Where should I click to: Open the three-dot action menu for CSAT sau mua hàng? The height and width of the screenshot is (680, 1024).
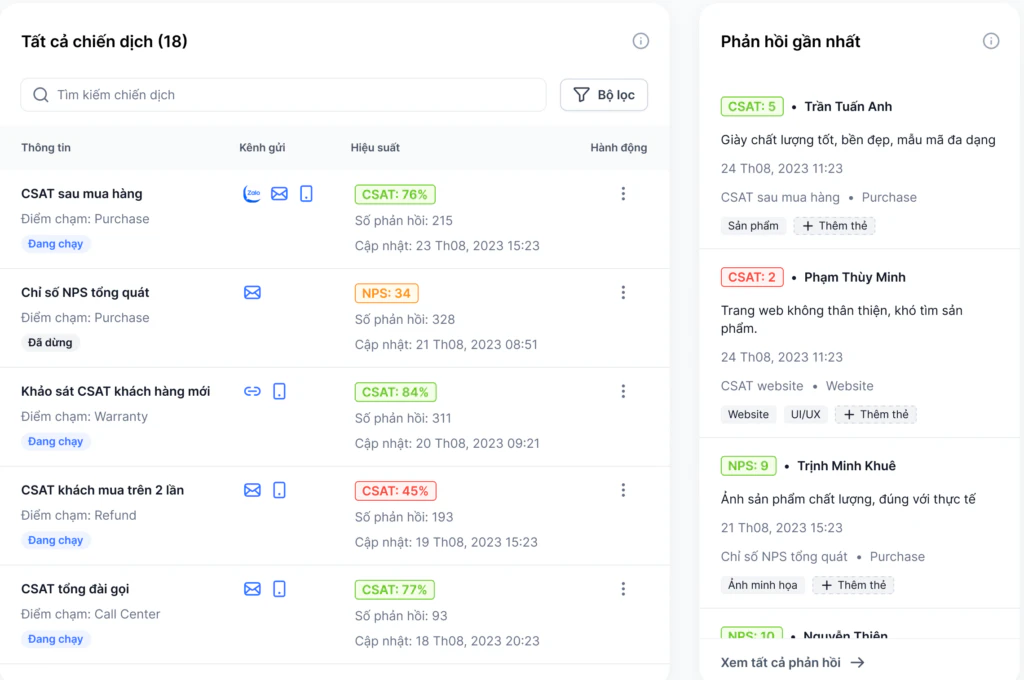click(x=623, y=194)
